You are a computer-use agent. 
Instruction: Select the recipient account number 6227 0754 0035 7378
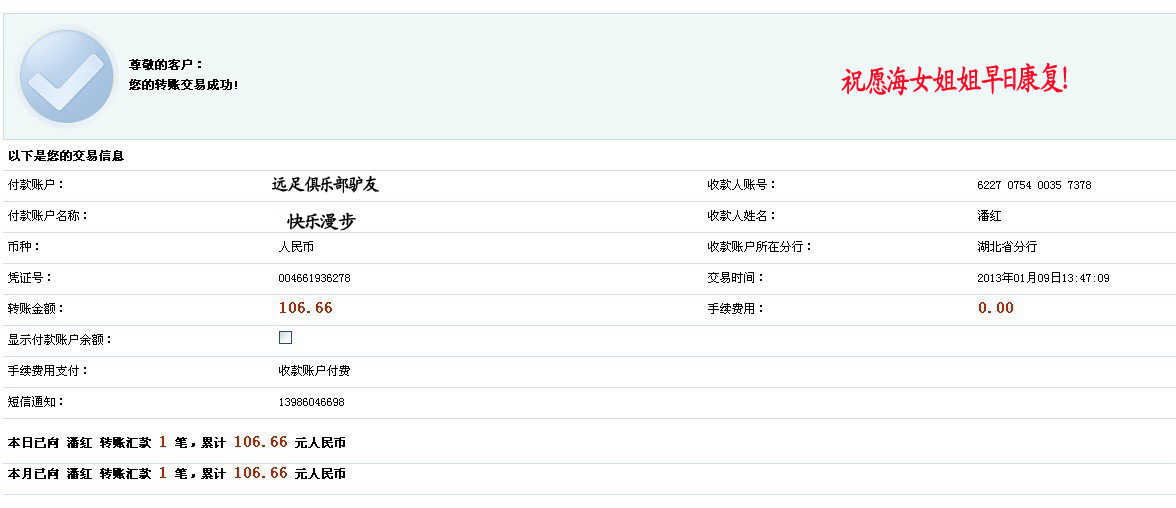(x=1034, y=185)
